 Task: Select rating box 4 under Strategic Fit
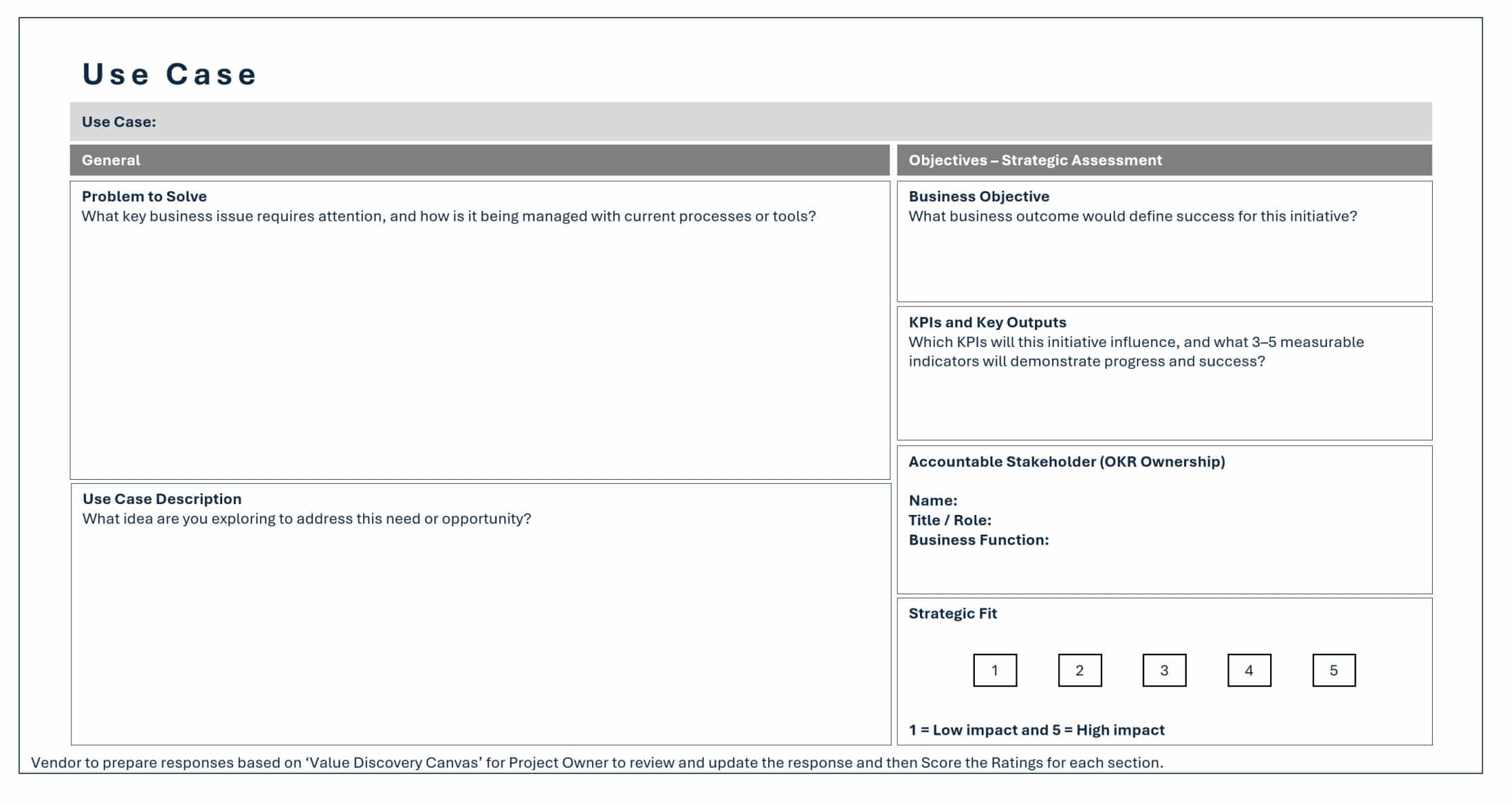tap(1248, 671)
